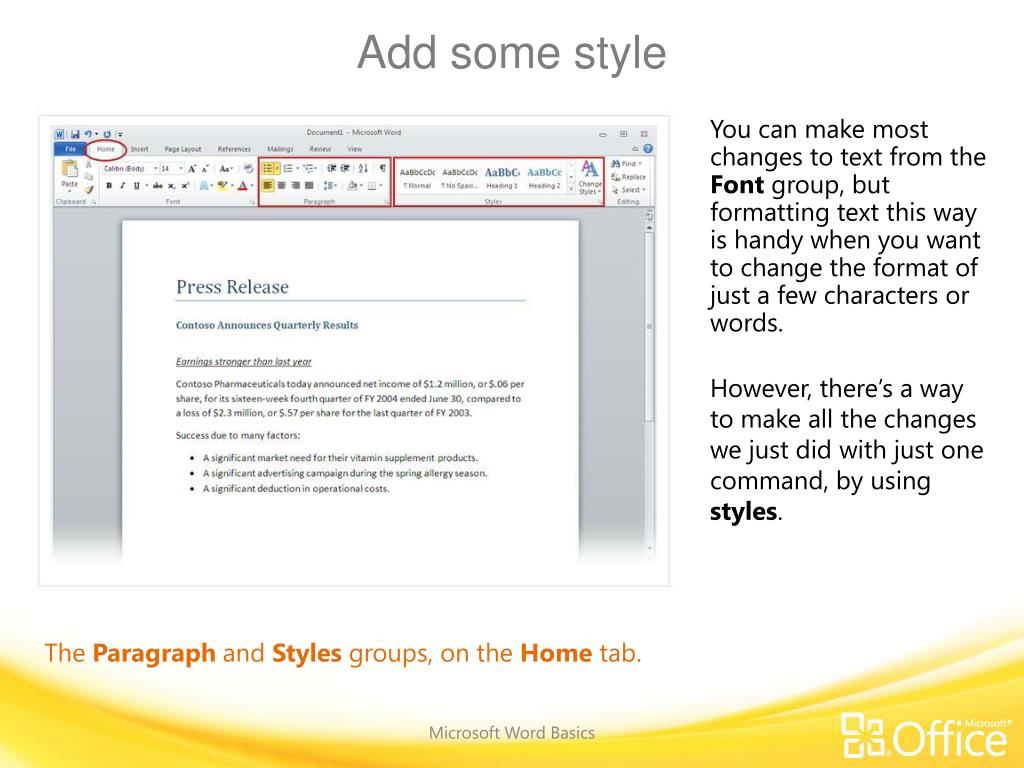Apply the Heading 2 style
The width and height of the screenshot is (1024, 768).
tap(544, 178)
